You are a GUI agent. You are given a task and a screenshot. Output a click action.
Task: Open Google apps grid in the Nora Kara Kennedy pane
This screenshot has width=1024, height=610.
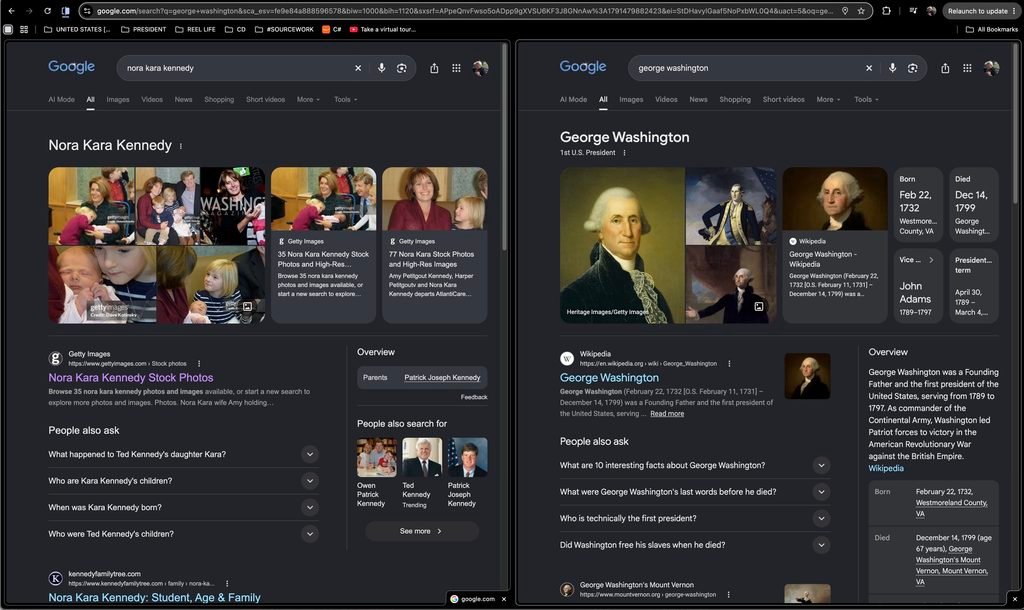(x=456, y=68)
